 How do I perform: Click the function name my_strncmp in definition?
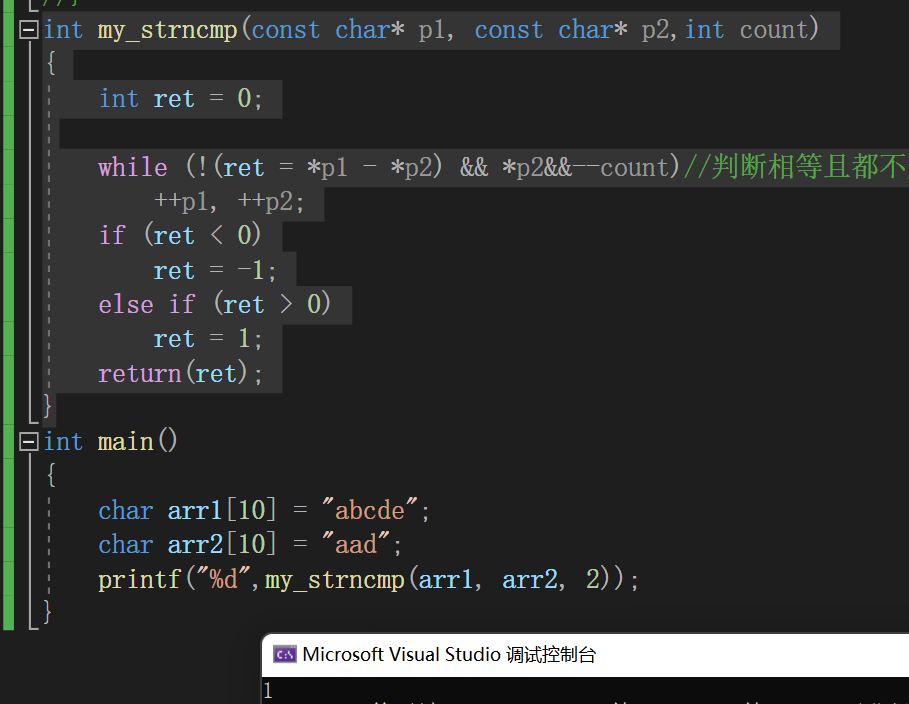point(168,30)
